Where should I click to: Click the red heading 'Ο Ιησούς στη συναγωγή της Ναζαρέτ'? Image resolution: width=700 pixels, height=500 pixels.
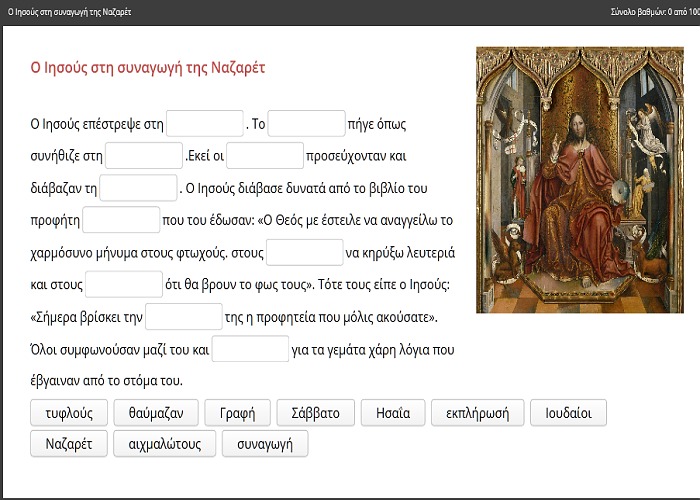click(148, 68)
